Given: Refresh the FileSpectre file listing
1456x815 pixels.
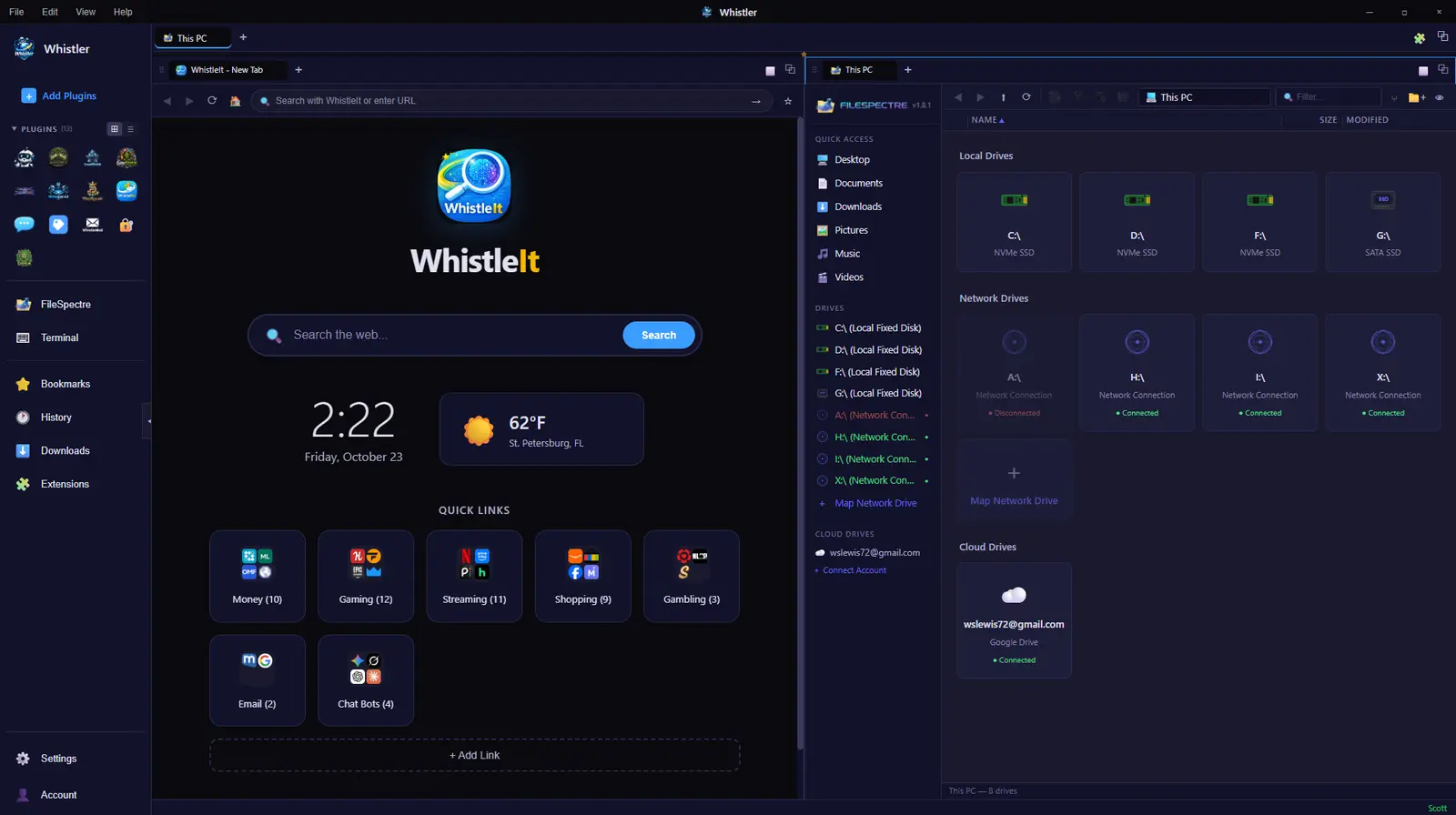Looking at the screenshot, I should pyautogui.click(x=1026, y=97).
